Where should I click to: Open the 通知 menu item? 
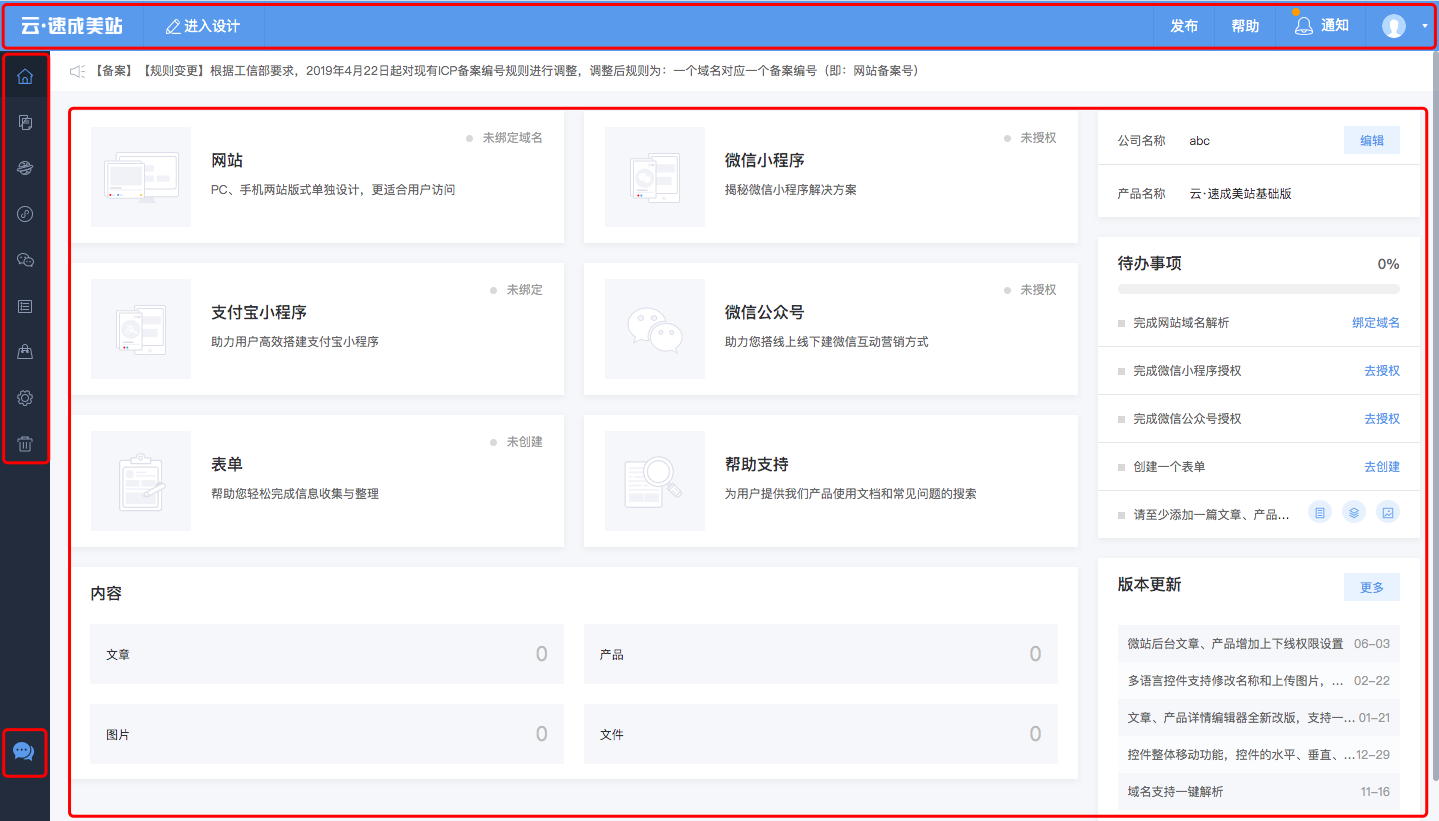coord(1335,26)
